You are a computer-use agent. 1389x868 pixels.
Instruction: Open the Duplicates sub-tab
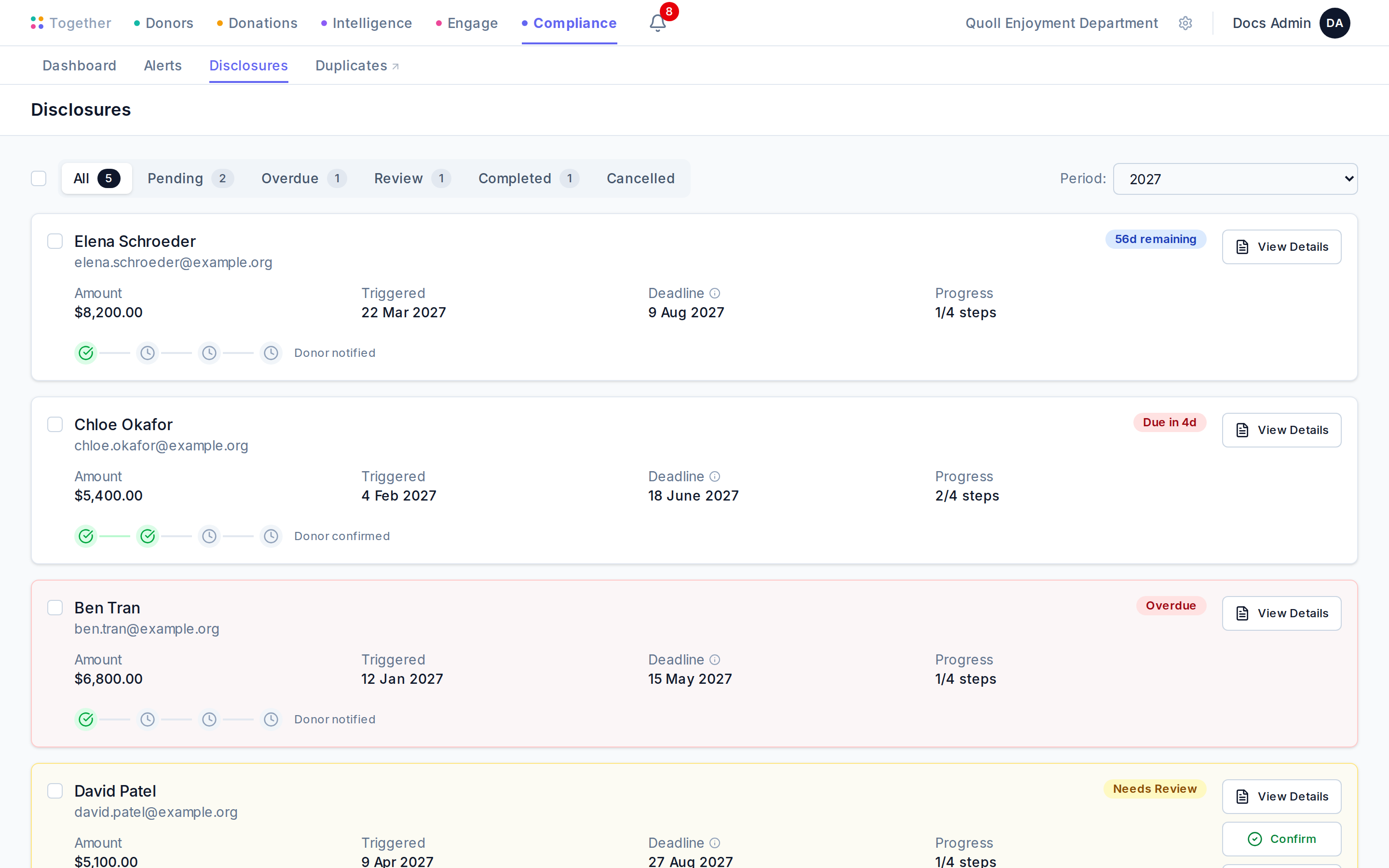coord(357,66)
